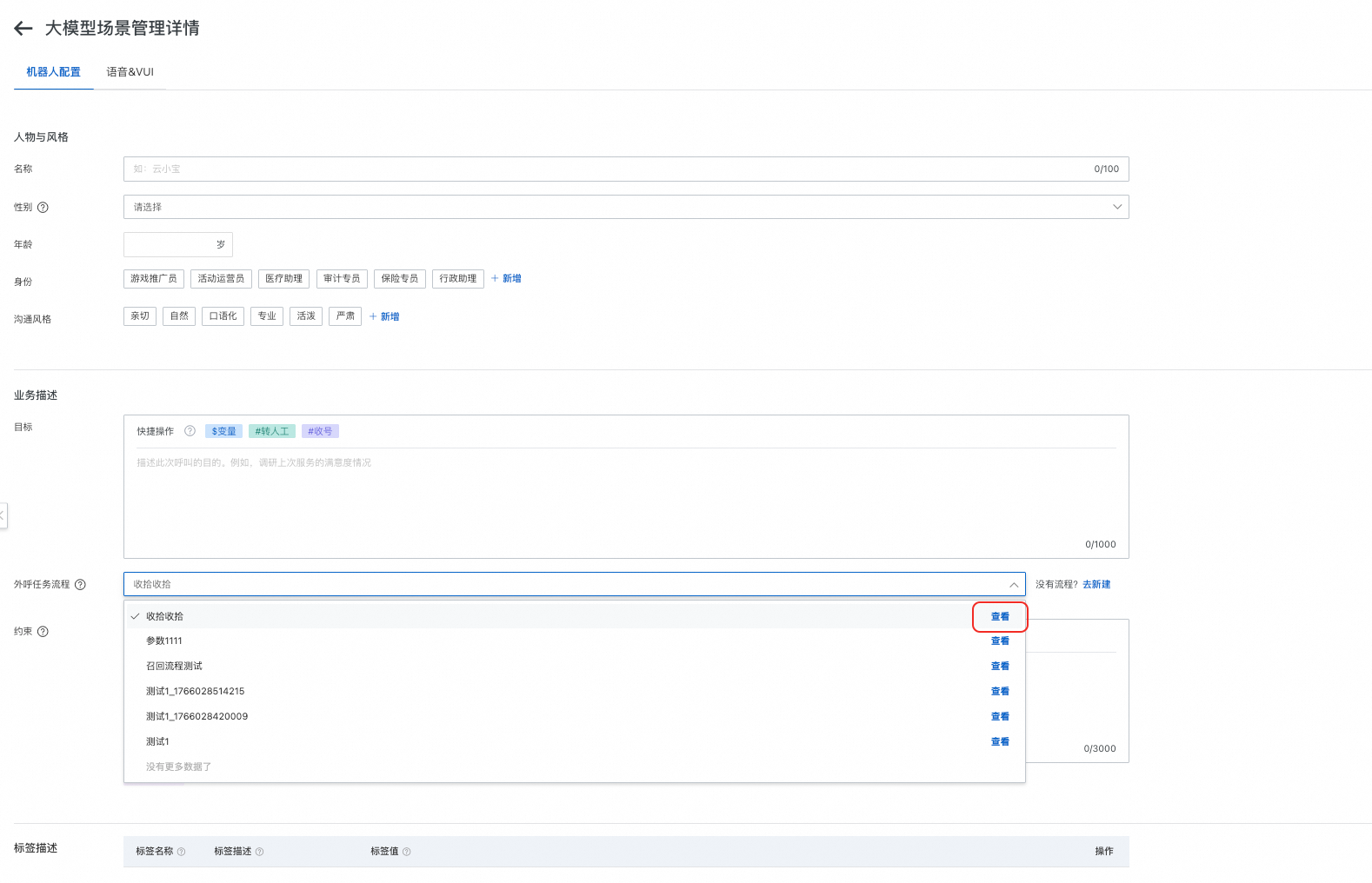The width and height of the screenshot is (1372, 883).
Task: Click 查看 for 收拾收拾
Action: (1000, 617)
